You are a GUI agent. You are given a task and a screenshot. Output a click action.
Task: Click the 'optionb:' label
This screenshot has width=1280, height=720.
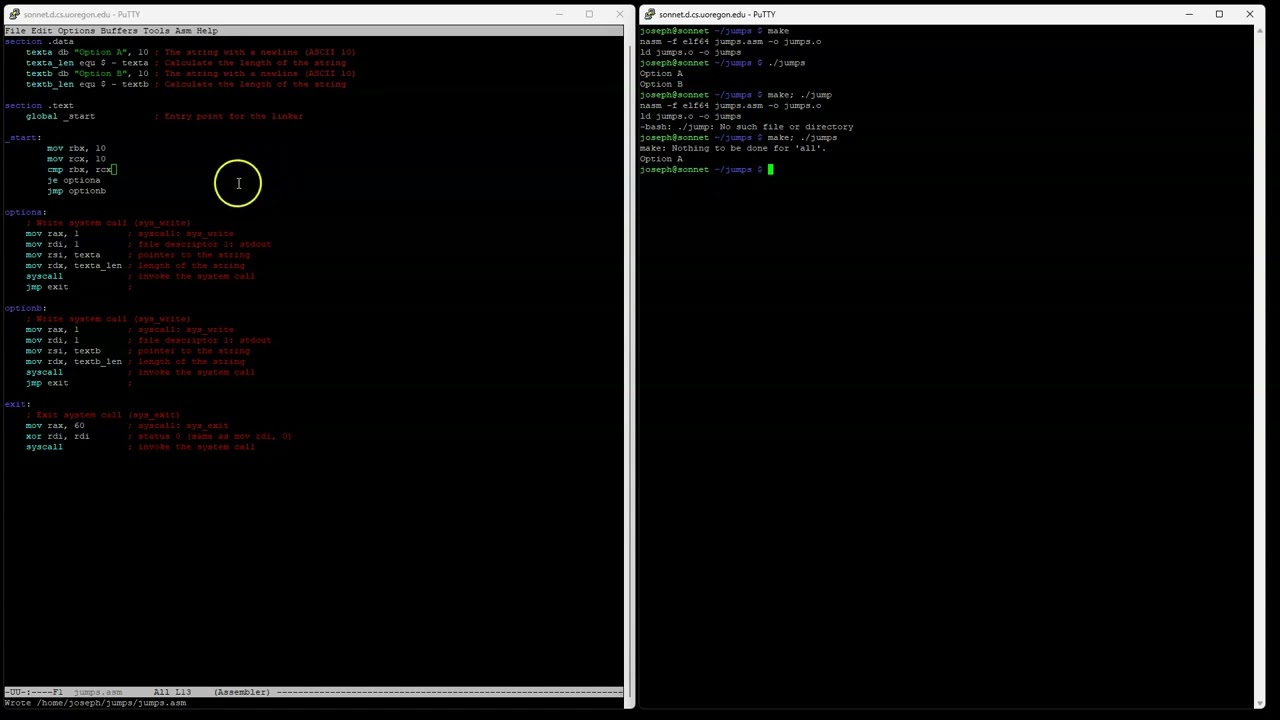click(x=26, y=308)
